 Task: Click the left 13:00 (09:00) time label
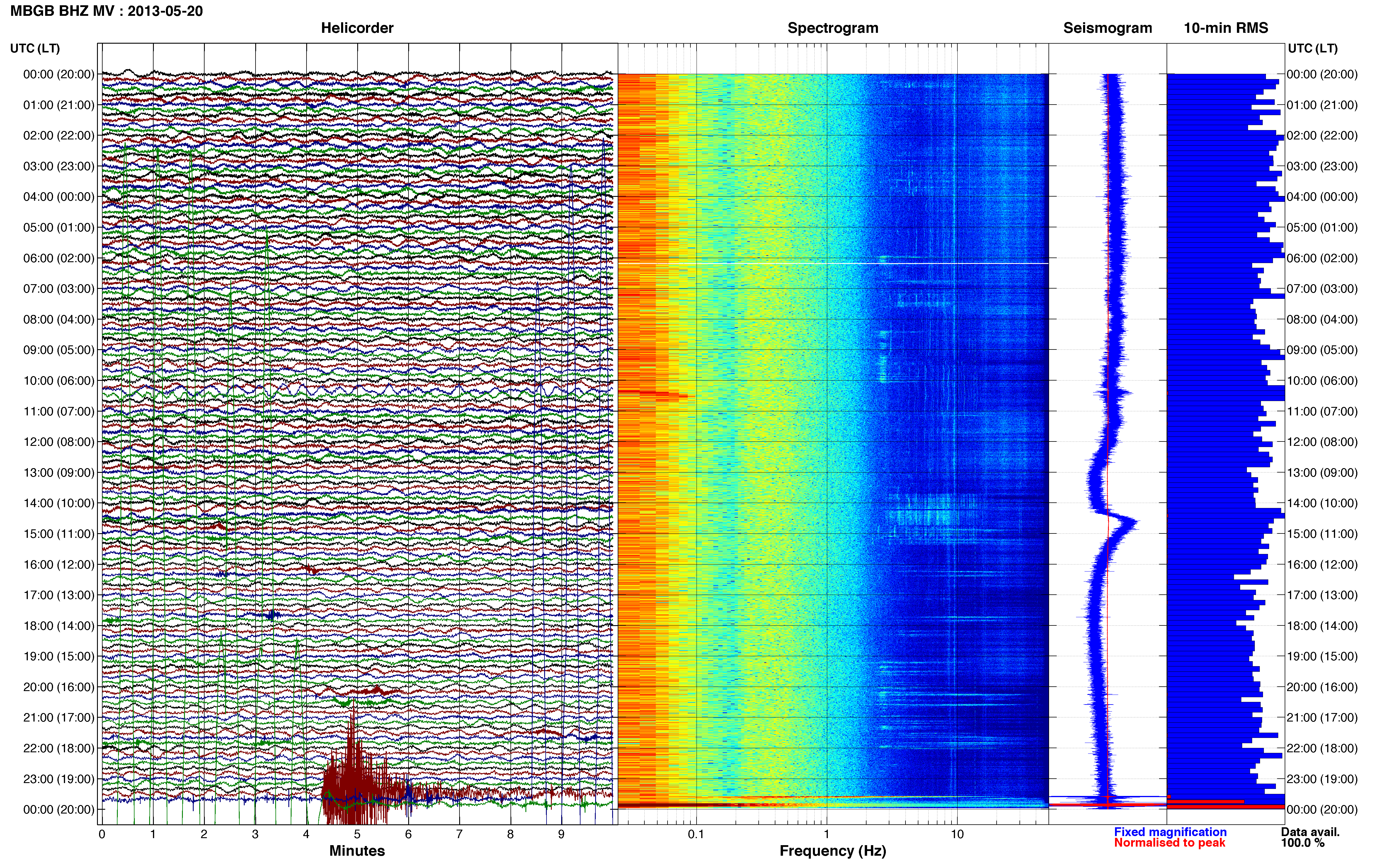(x=59, y=473)
